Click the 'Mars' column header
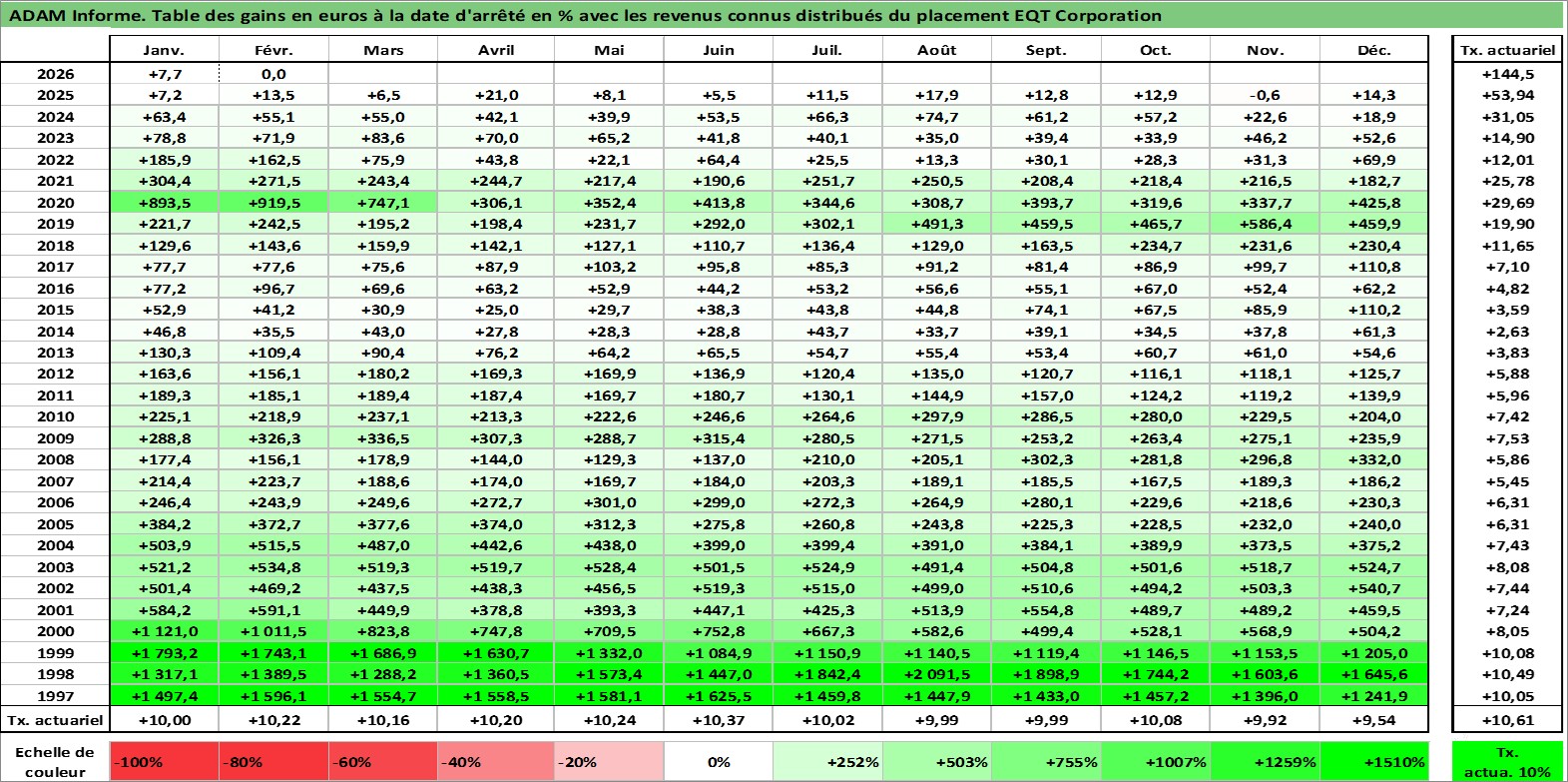Screen dimensions: 1568x782 tap(382, 50)
